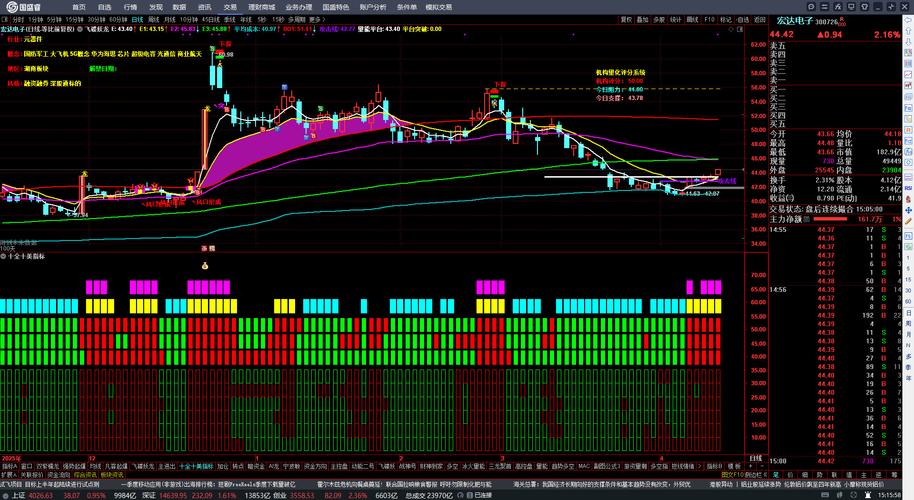Open the 模拟交易 simulated trading menu
Image resolution: width=914 pixels, height=500 pixels.
coord(438,7)
